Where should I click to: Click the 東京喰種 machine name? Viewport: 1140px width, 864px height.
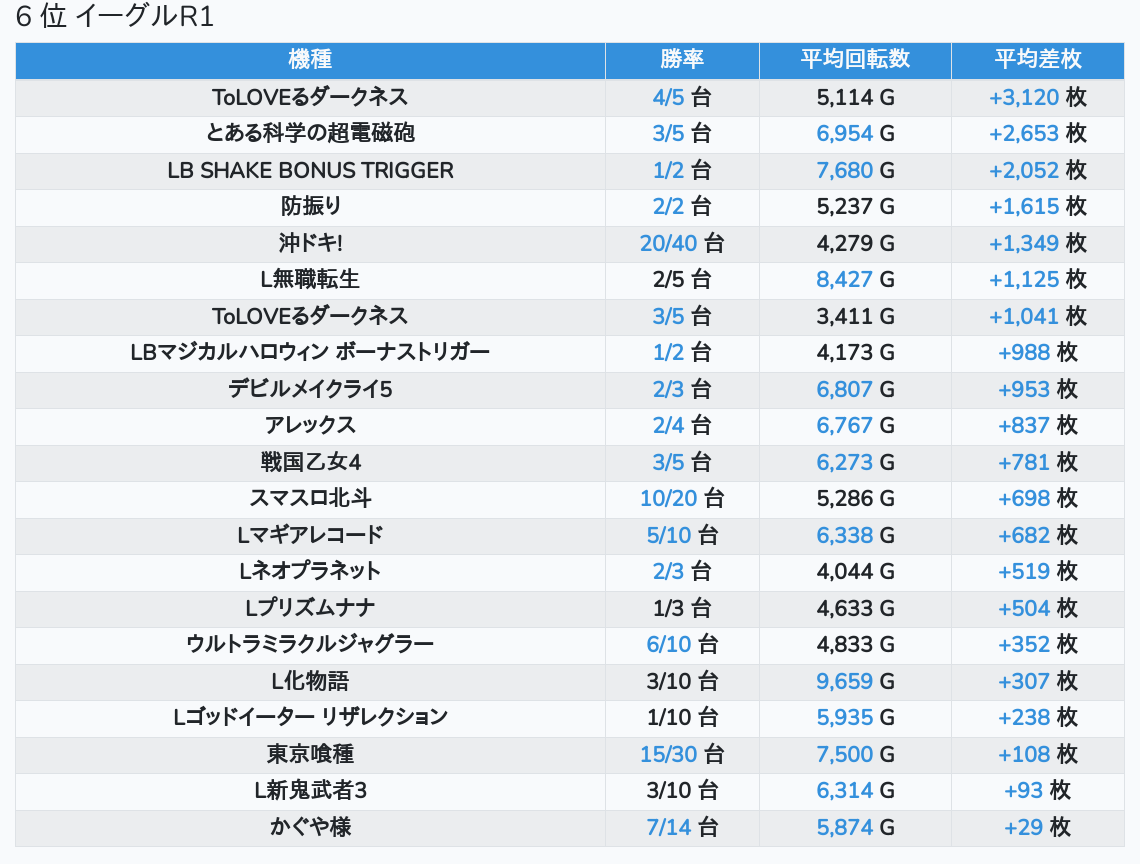pyautogui.click(x=310, y=754)
